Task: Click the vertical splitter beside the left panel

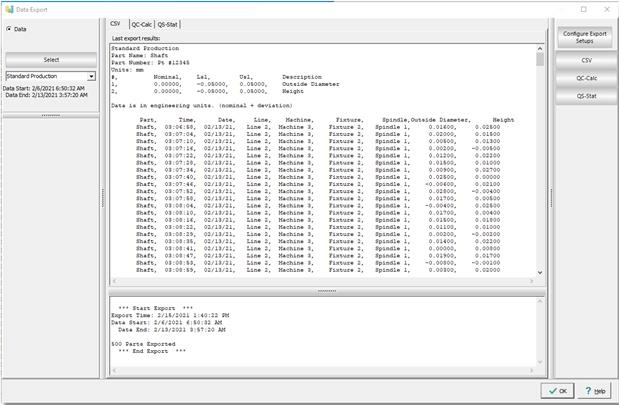Action: (103, 198)
